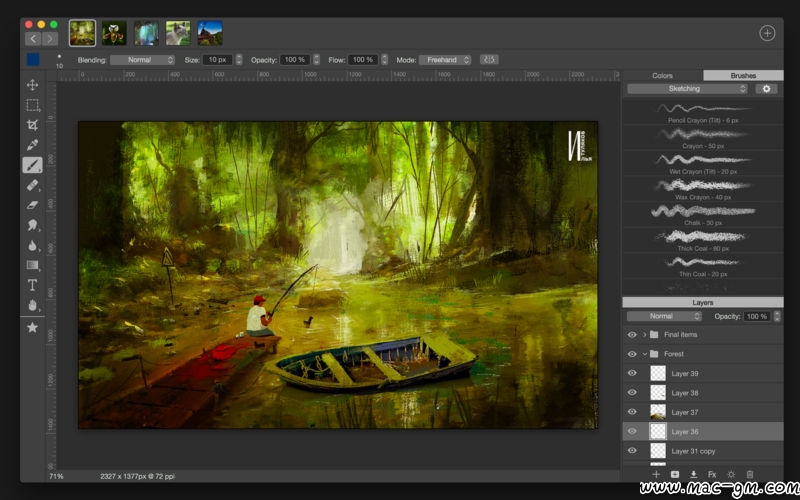
Task: Select the Wet Crayon (Tilt) brush
Action: coord(703,164)
